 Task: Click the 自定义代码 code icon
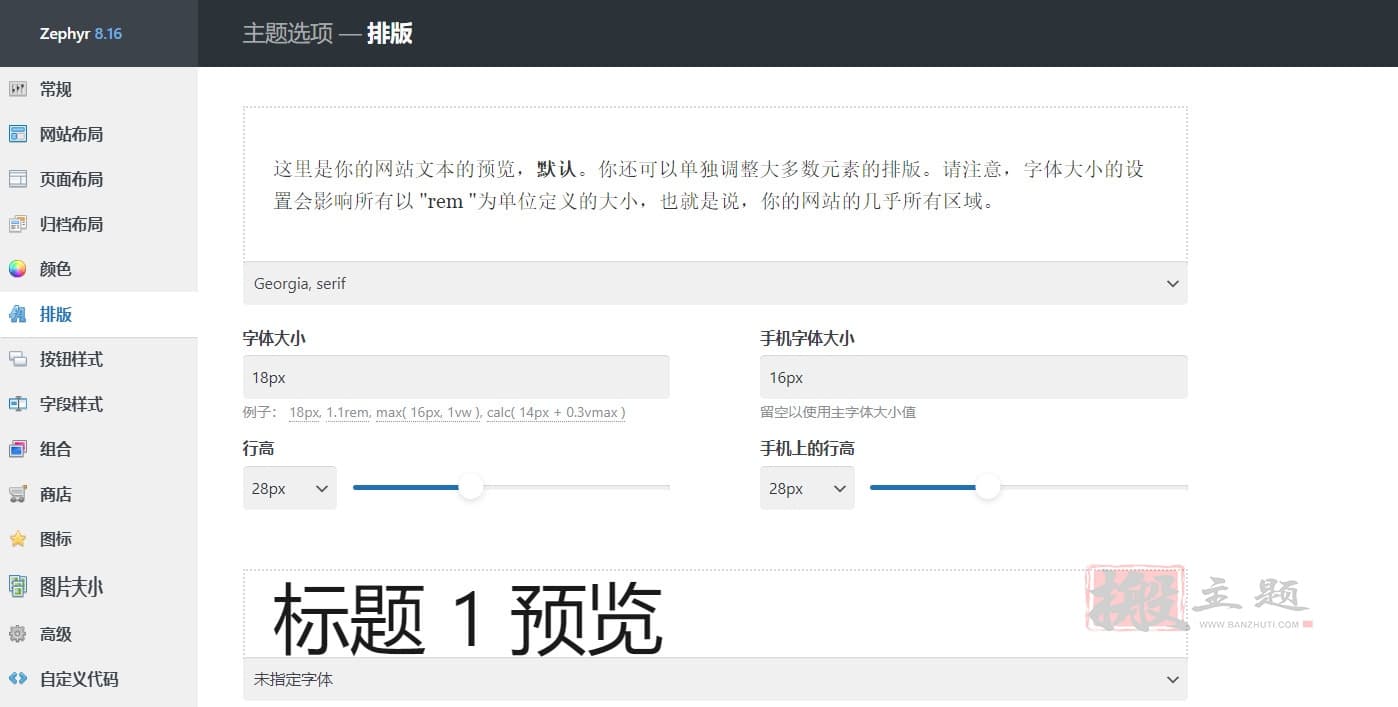18,679
